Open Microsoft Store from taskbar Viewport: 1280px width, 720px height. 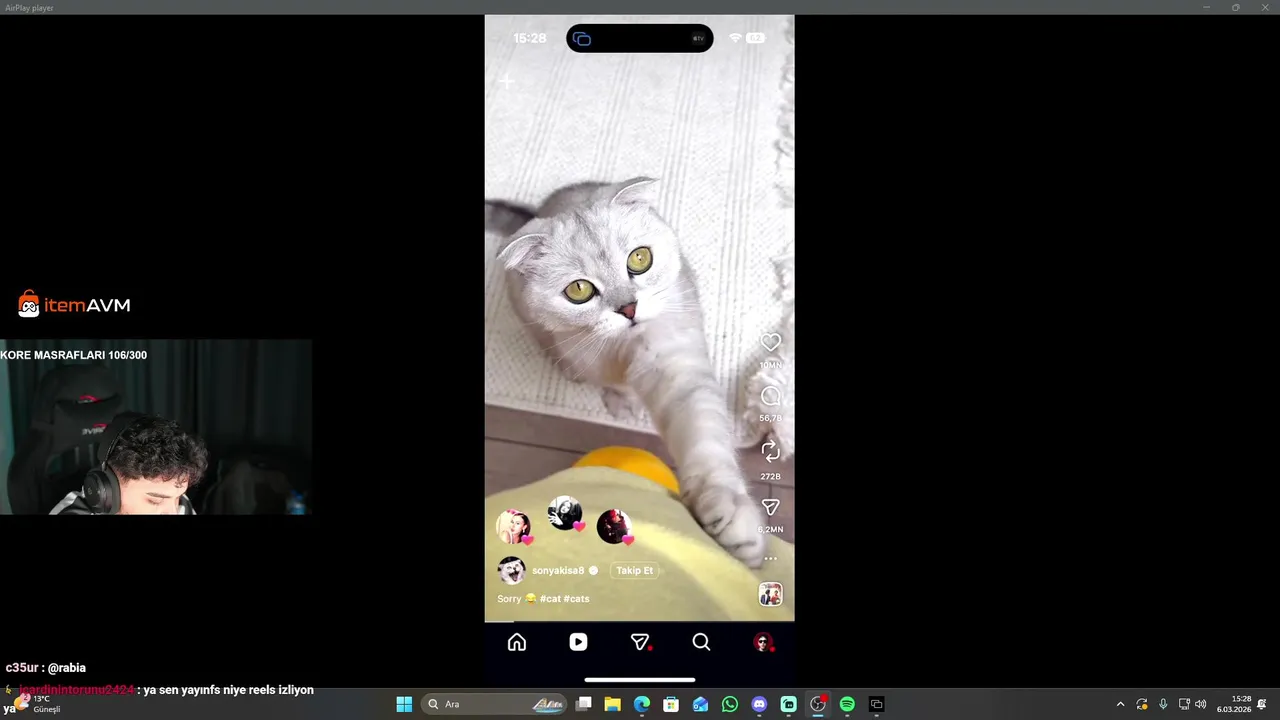[x=671, y=704]
